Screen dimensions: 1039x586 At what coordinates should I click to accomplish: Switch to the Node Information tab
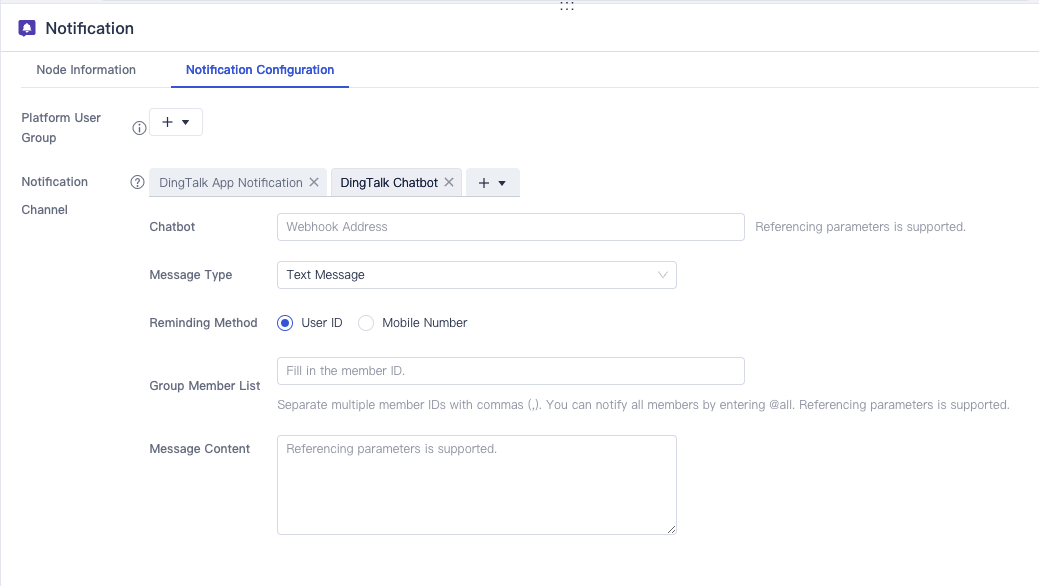coord(86,70)
